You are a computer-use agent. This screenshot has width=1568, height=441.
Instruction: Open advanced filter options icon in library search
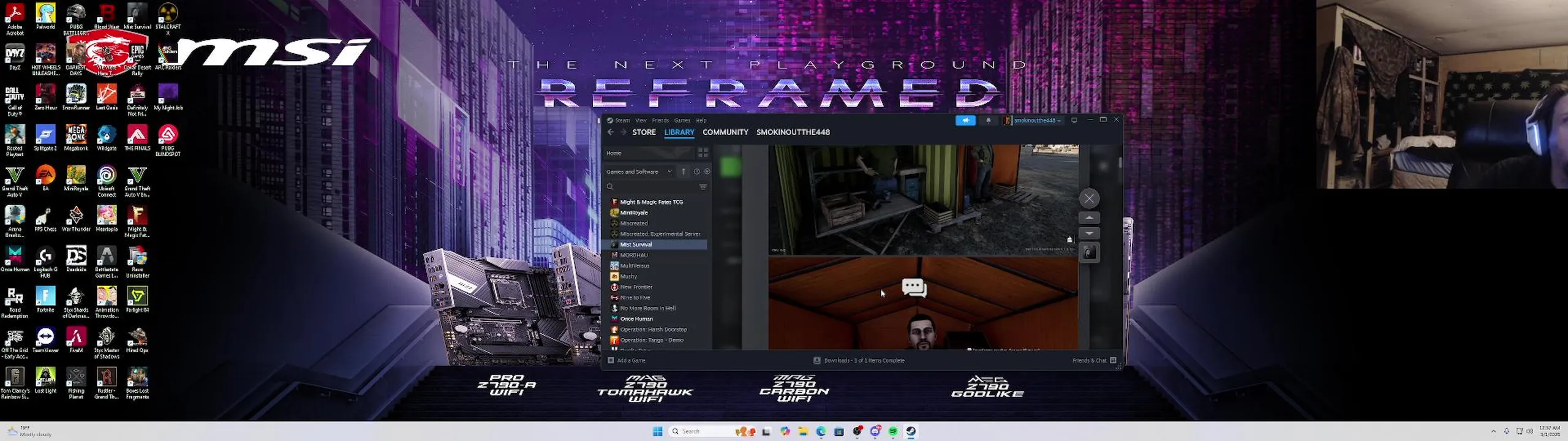703,187
